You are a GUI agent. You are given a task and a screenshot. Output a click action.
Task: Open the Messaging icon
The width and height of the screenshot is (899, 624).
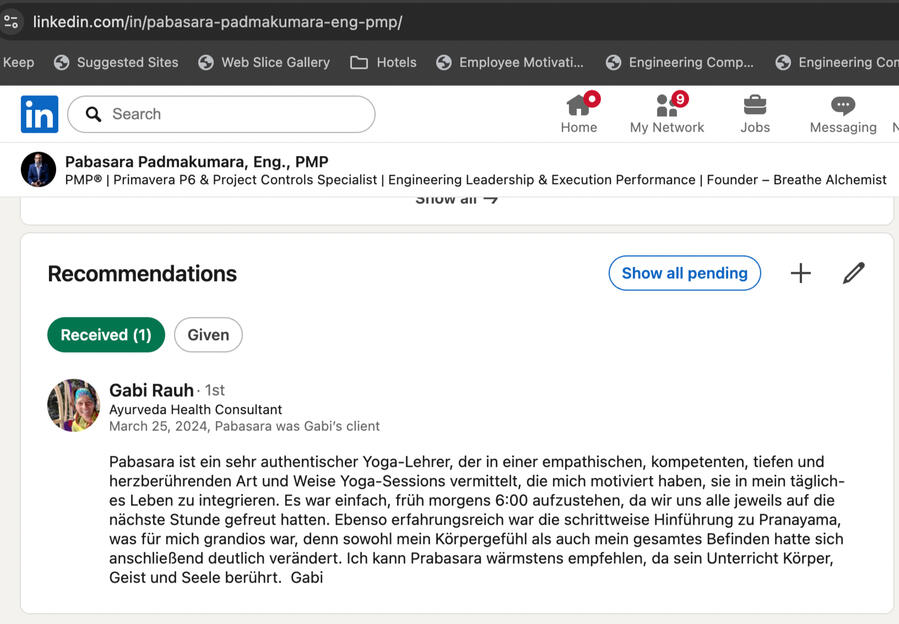coord(843,106)
